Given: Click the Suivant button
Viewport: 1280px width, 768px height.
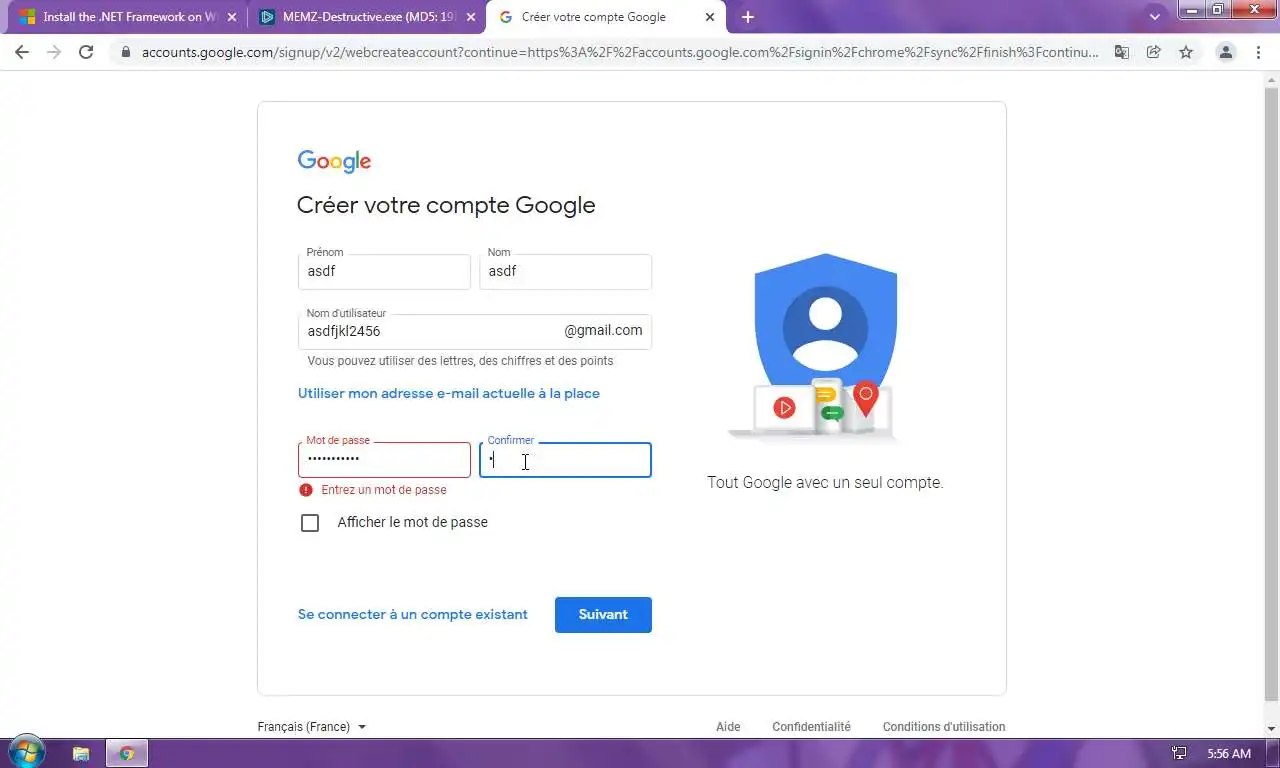Looking at the screenshot, I should click(603, 615).
